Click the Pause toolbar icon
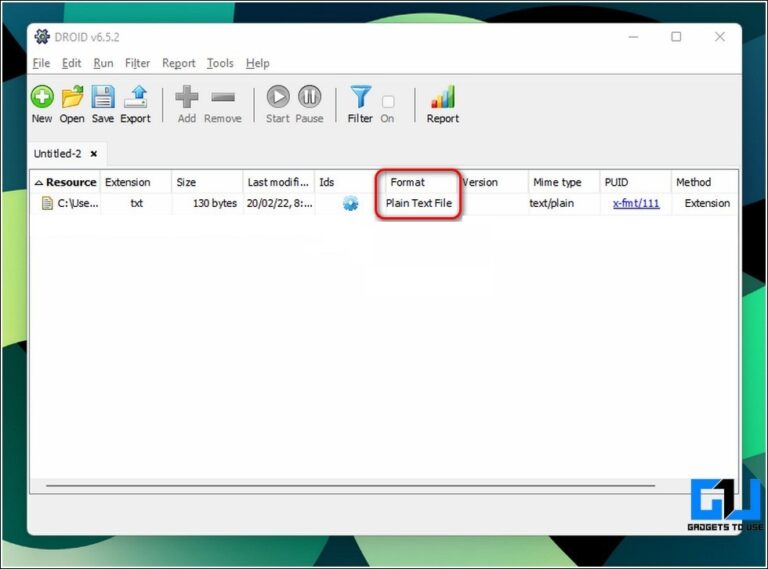The image size is (768, 569). pyautogui.click(x=310, y=96)
